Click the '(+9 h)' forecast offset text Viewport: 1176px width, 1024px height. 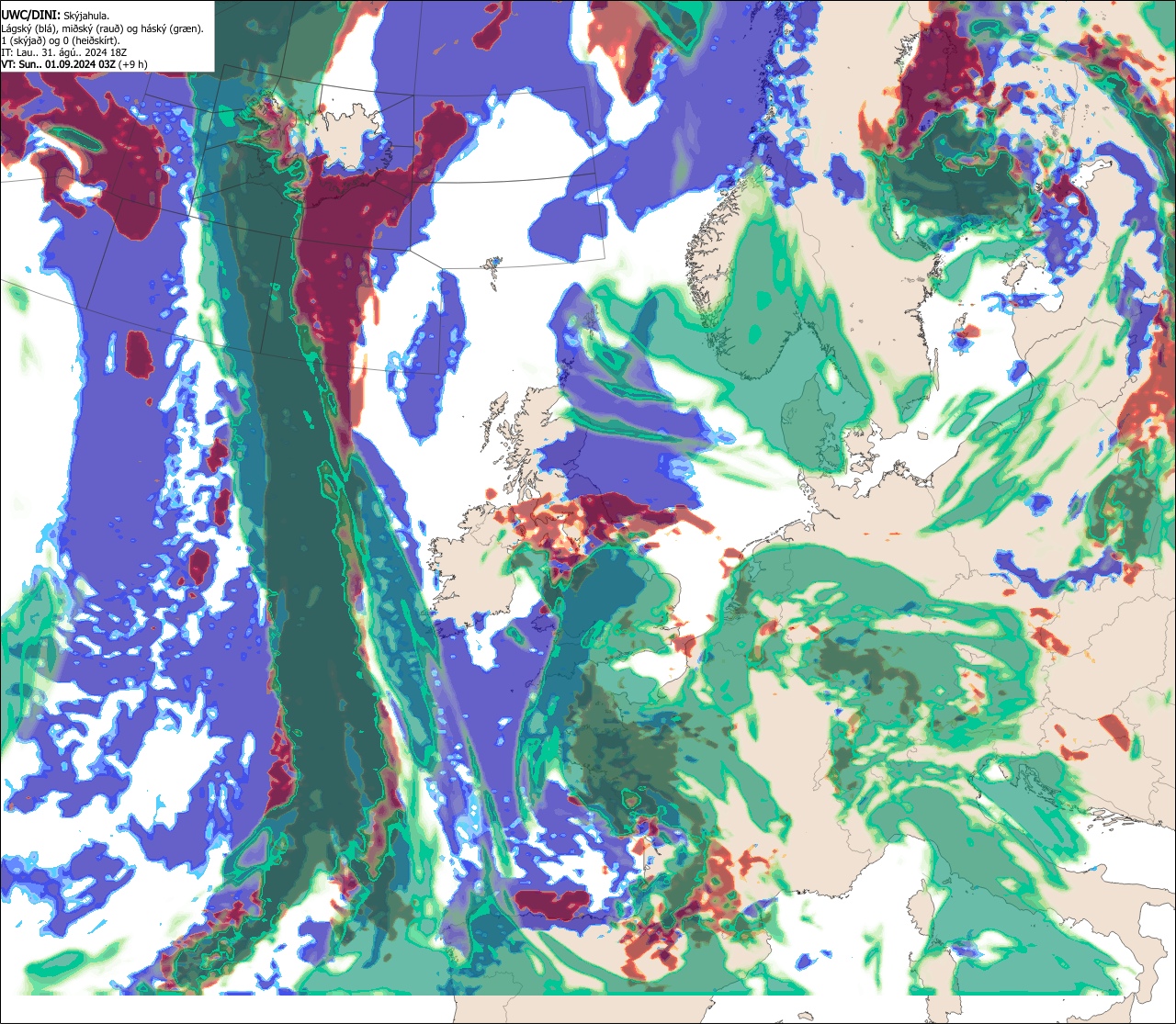(132, 64)
